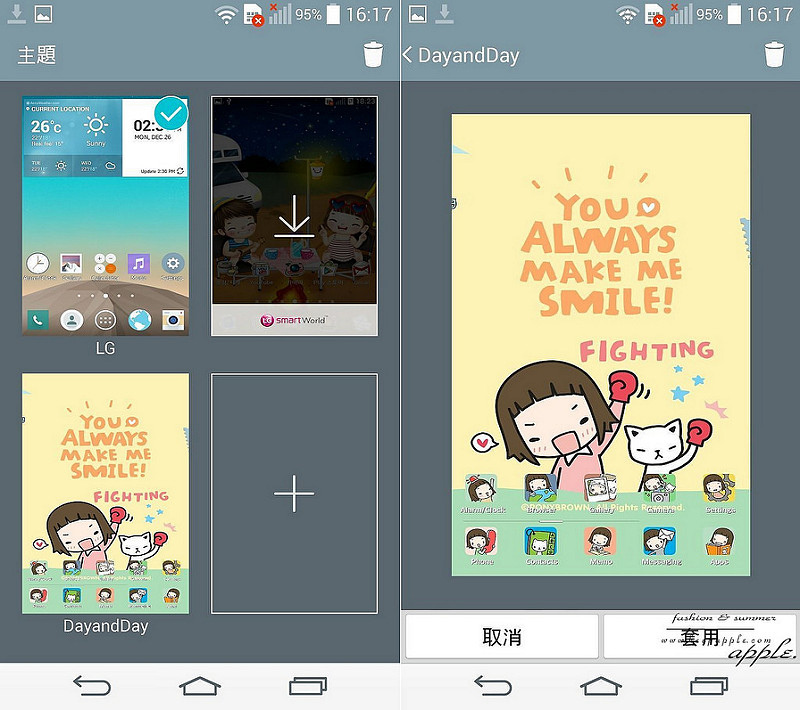Tap the 95% battery text in the right status bar
Screen dimensions: 800x710
pos(710,14)
